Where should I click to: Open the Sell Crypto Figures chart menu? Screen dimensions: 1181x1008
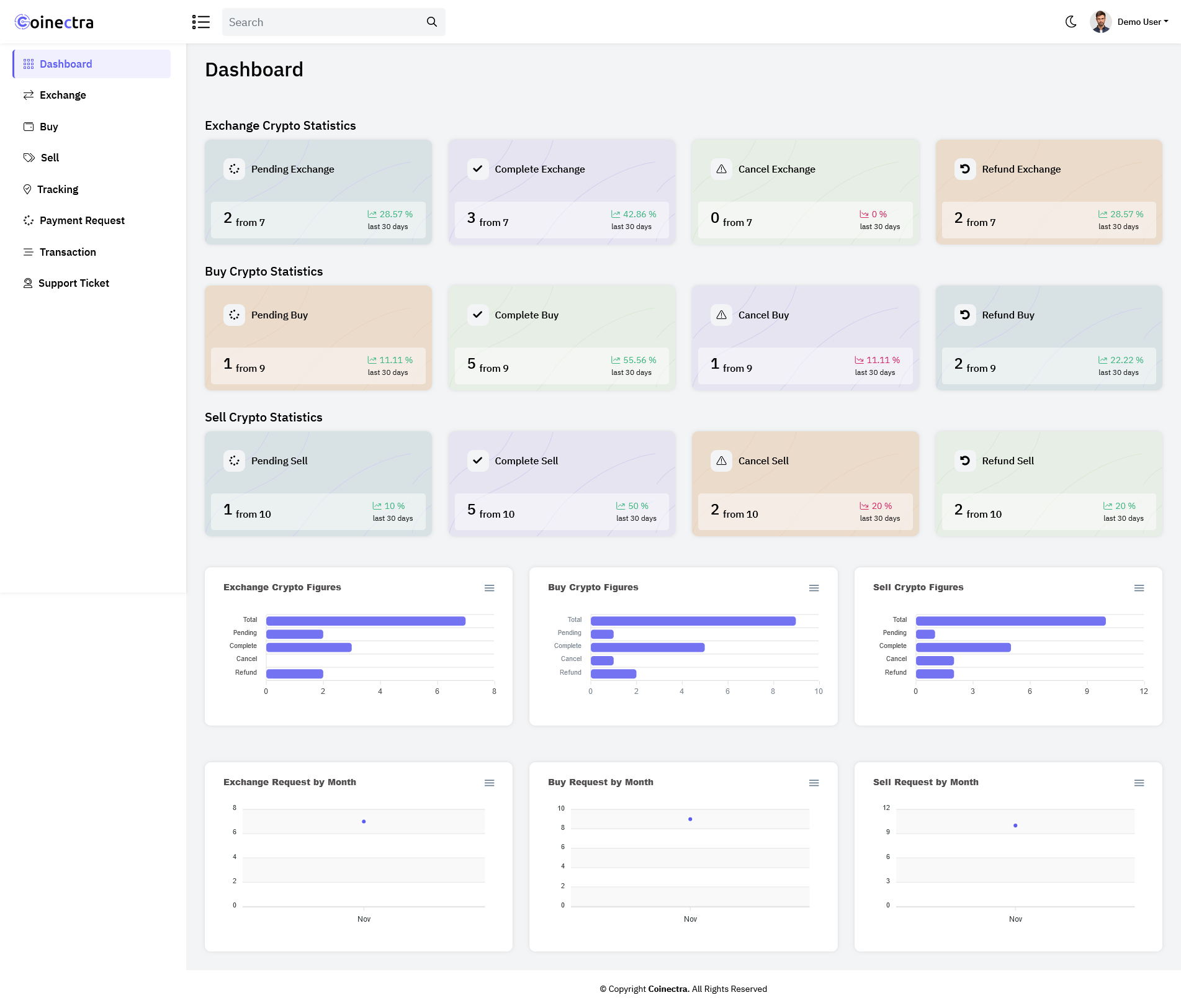pyautogui.click(x=1139, y=588)
